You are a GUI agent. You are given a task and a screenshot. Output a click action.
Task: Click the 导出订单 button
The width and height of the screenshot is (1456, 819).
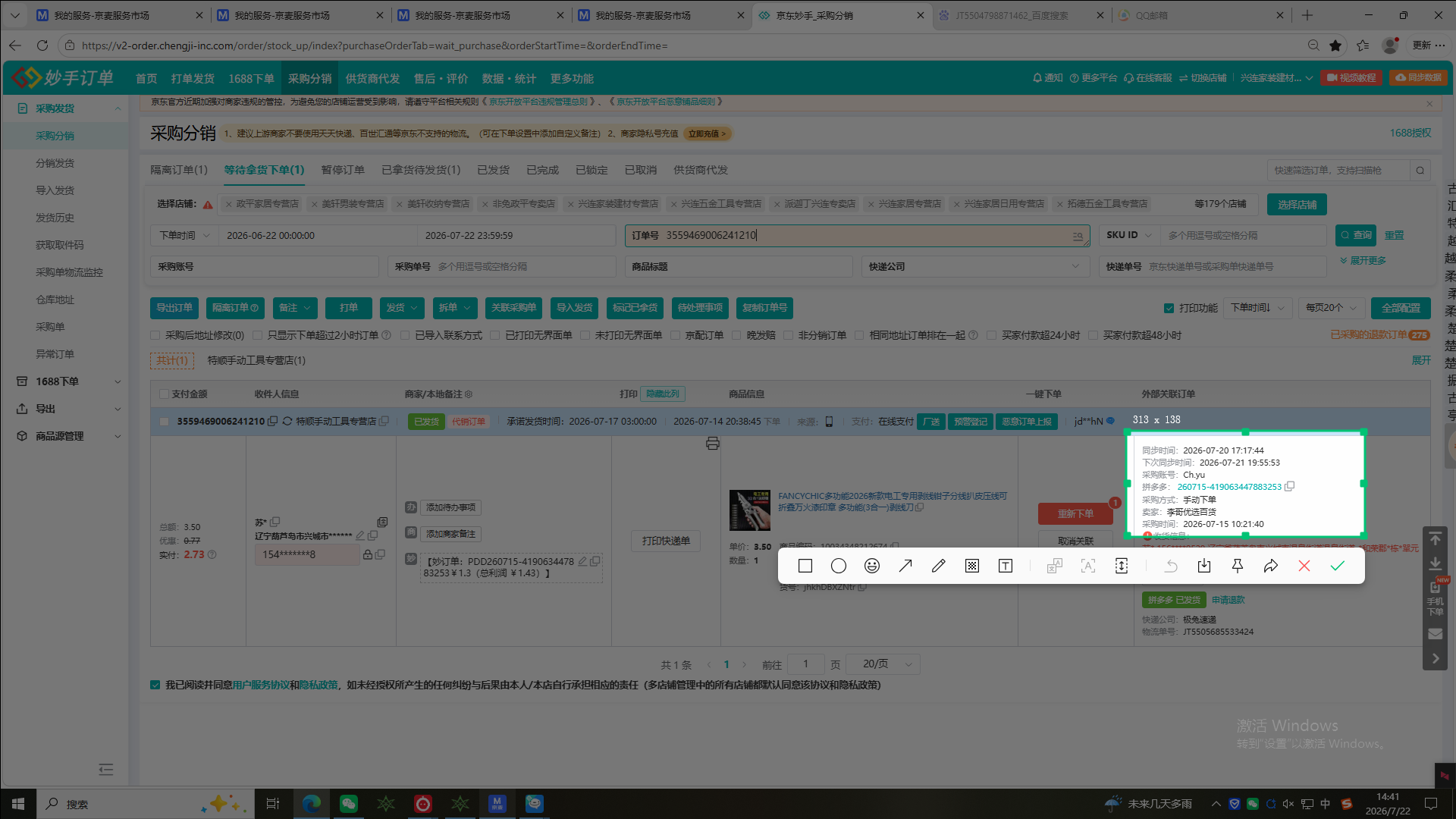(174, 308)
